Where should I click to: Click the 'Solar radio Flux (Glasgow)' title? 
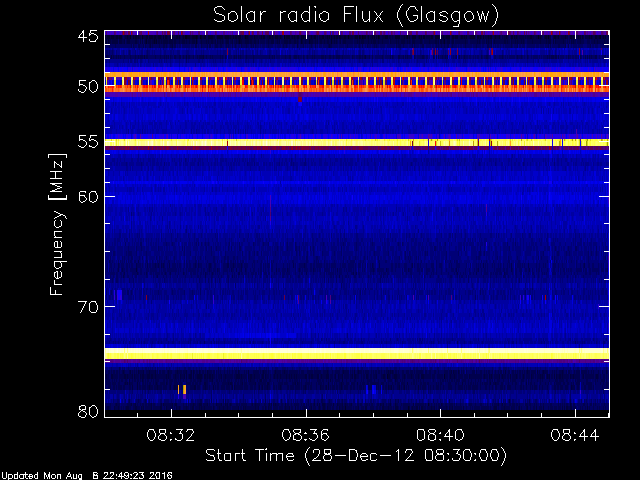tap(356, 15)
